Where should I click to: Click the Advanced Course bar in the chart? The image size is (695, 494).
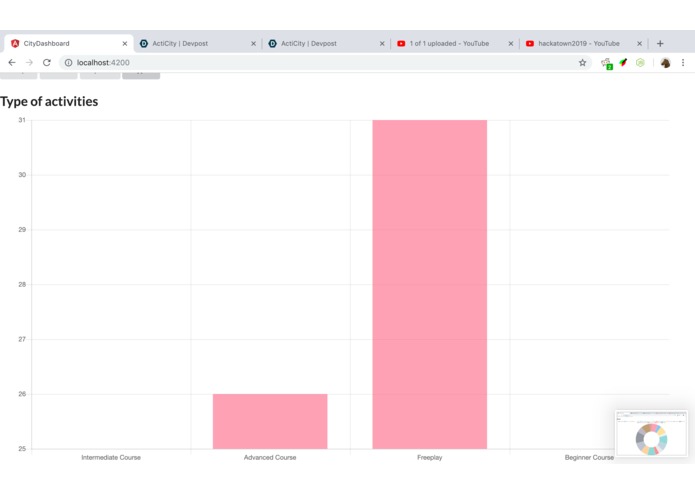point(270,421)
